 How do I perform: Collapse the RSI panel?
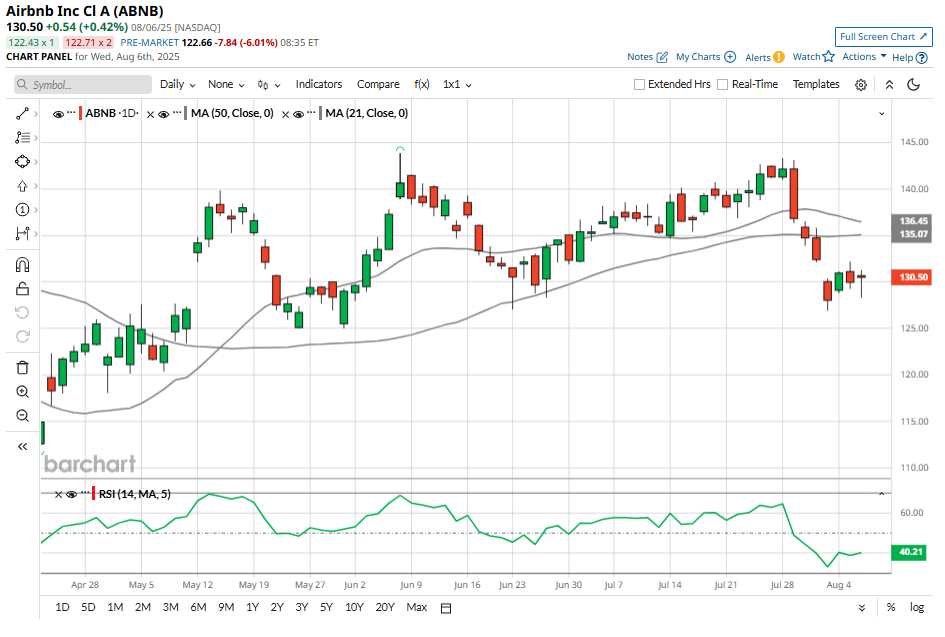881,494
